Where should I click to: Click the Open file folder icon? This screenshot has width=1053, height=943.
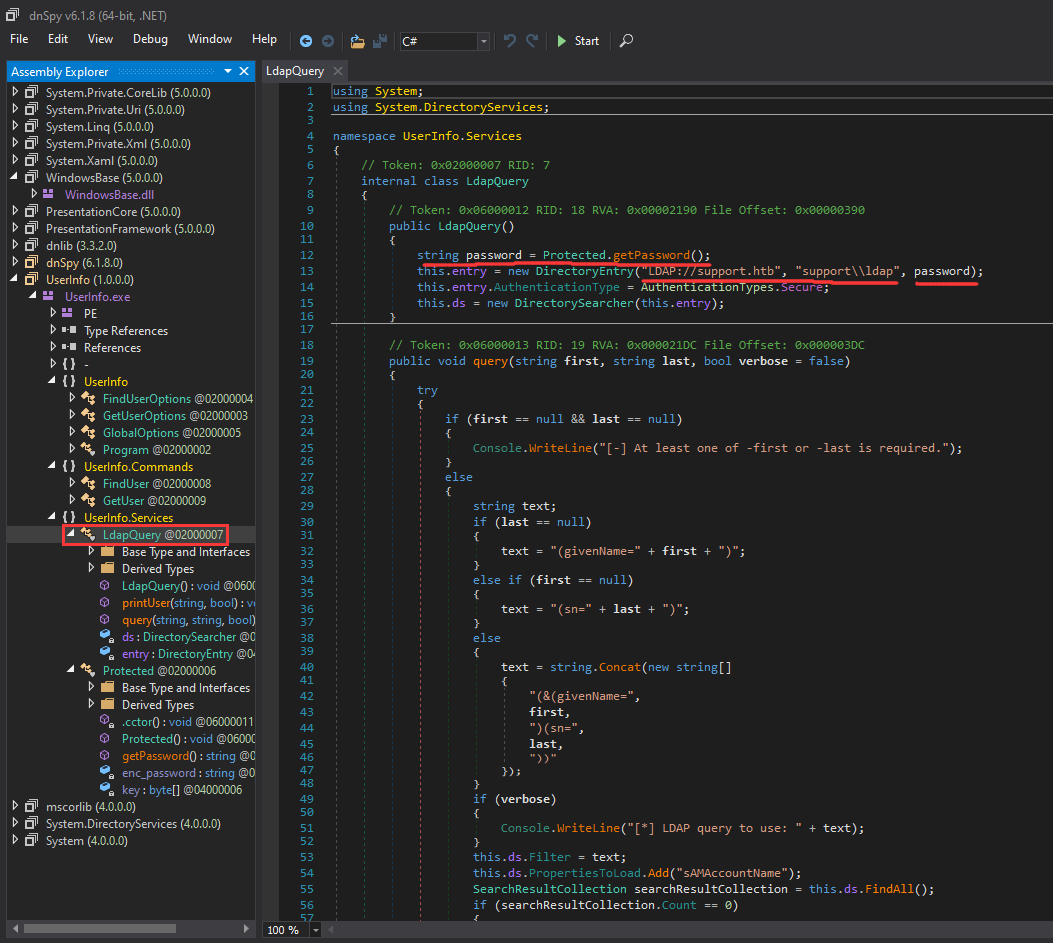(x=358, y=41)
